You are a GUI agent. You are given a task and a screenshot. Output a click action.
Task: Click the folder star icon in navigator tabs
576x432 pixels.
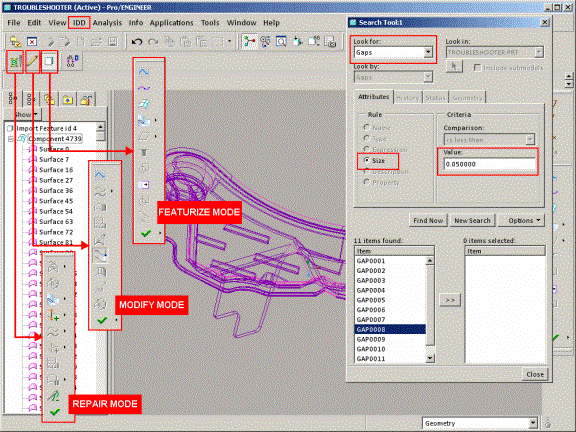(x=68, y=99)
